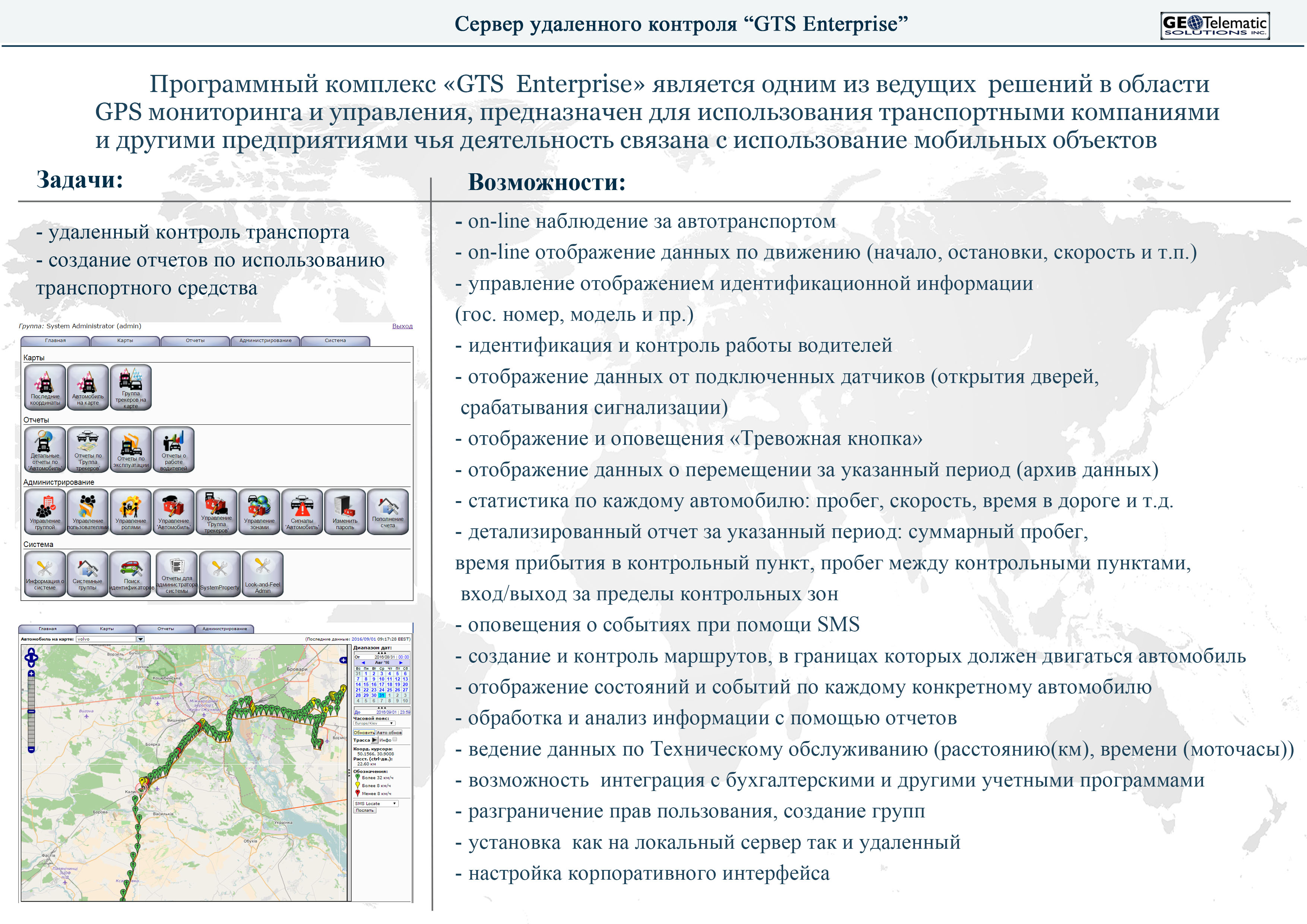Open SystemProperty settings icon

tap(220, 574)
